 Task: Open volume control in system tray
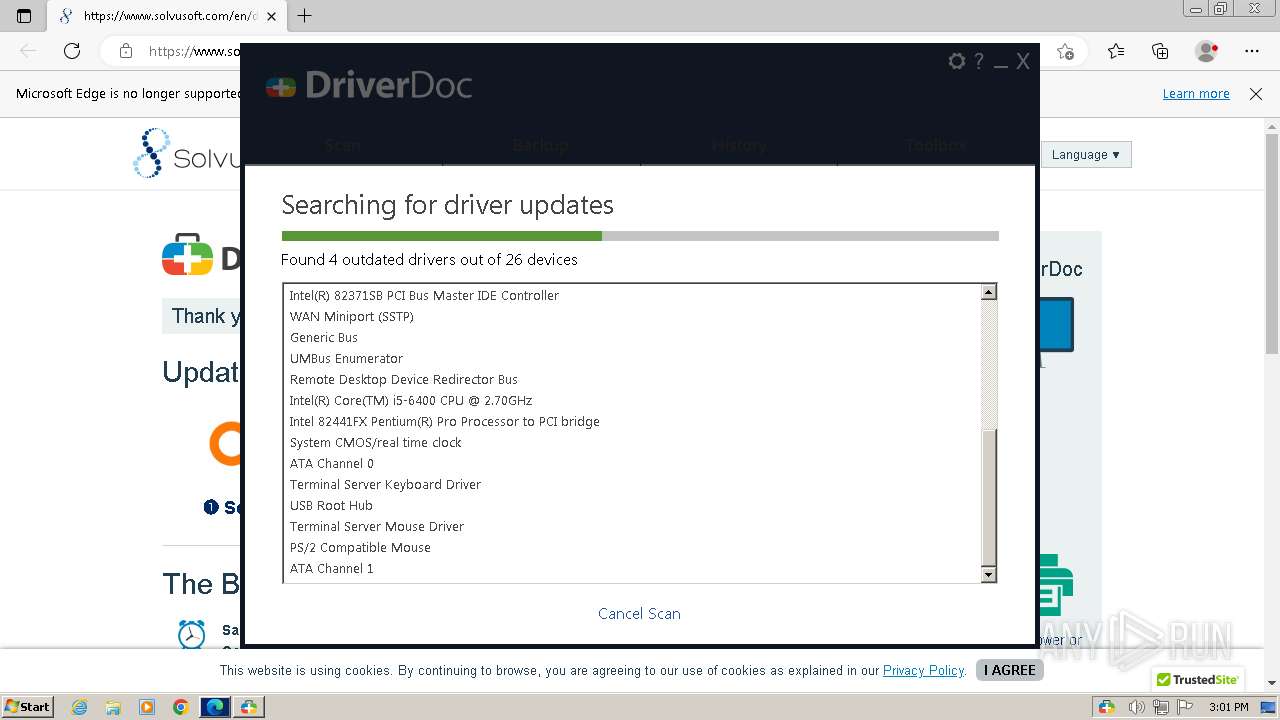pos(1137,707)
